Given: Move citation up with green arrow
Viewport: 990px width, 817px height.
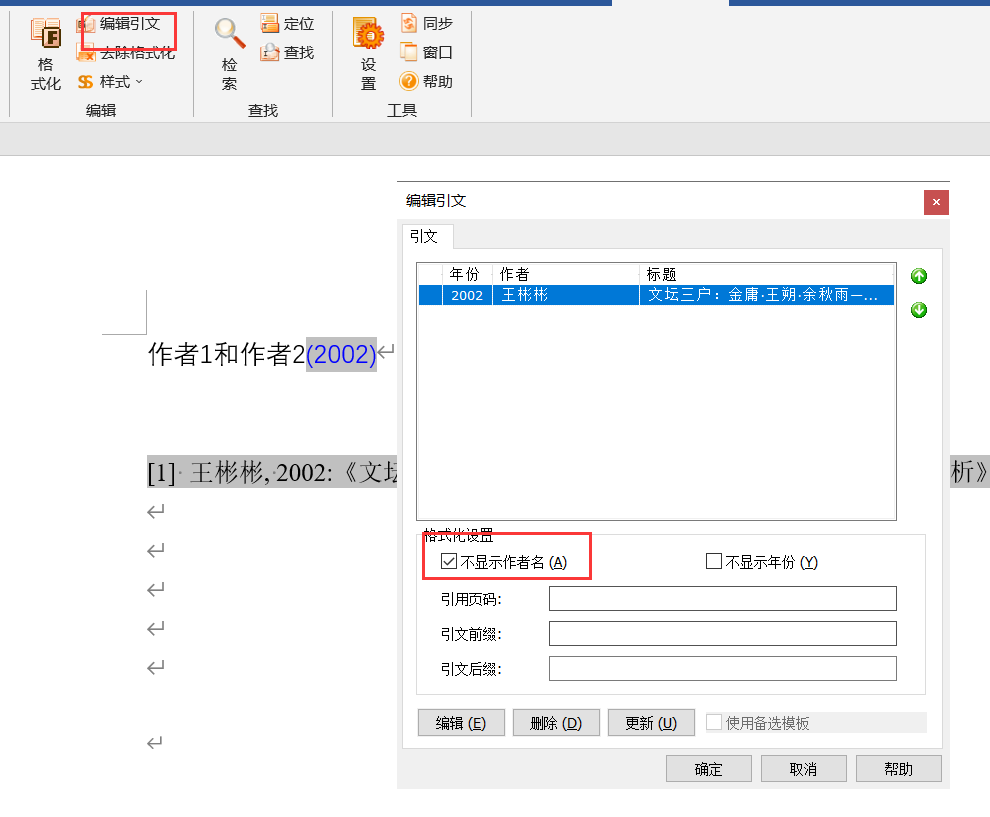Looking at the screenshot, I should [919, 276].
